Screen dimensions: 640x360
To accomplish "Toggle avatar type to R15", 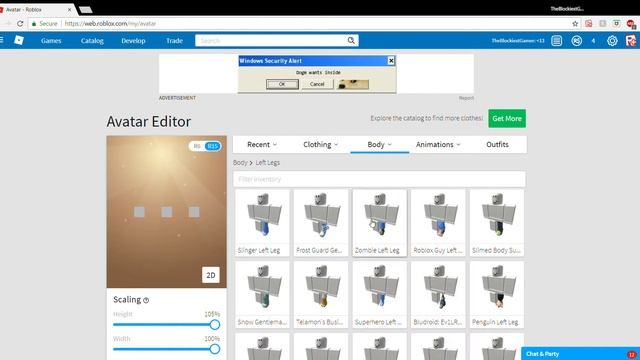I will (x=212, y=146).
